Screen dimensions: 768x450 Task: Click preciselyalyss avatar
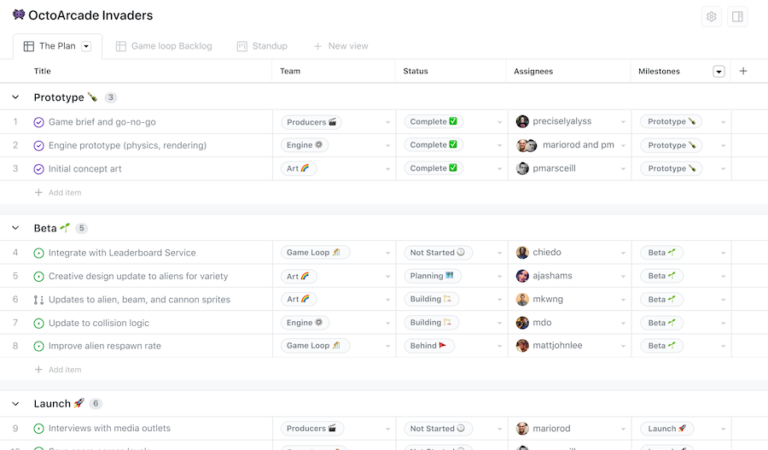(522, 121)
